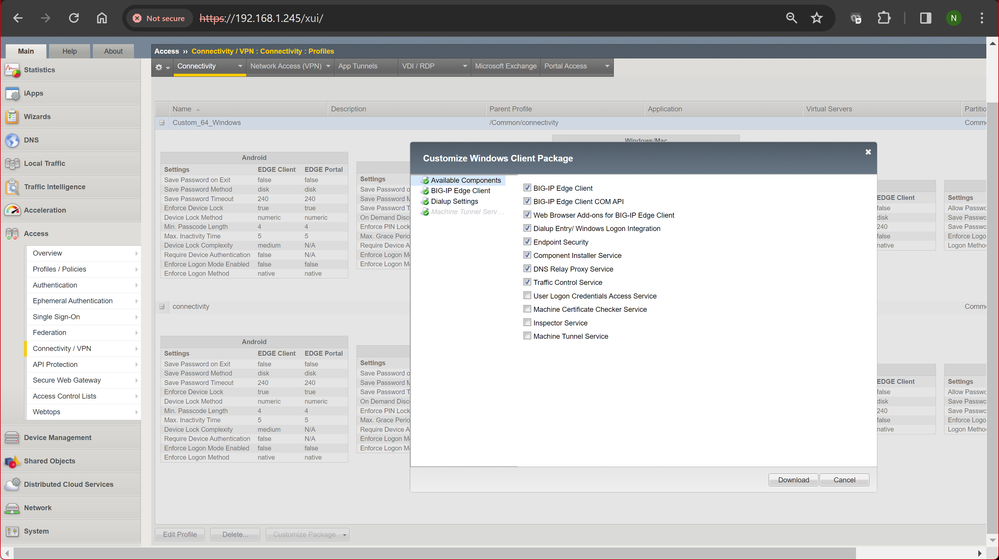Enable the Machine Tunnel Service checkbox
Viewport: 999px width, 560px height.
pyautogui.click(x=528, y=336)
